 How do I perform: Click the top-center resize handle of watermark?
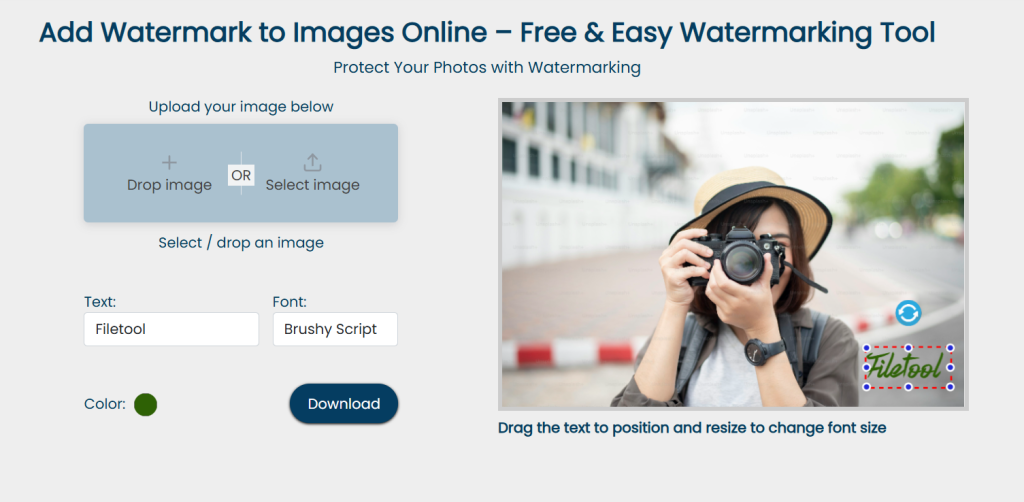coord(908,348)
